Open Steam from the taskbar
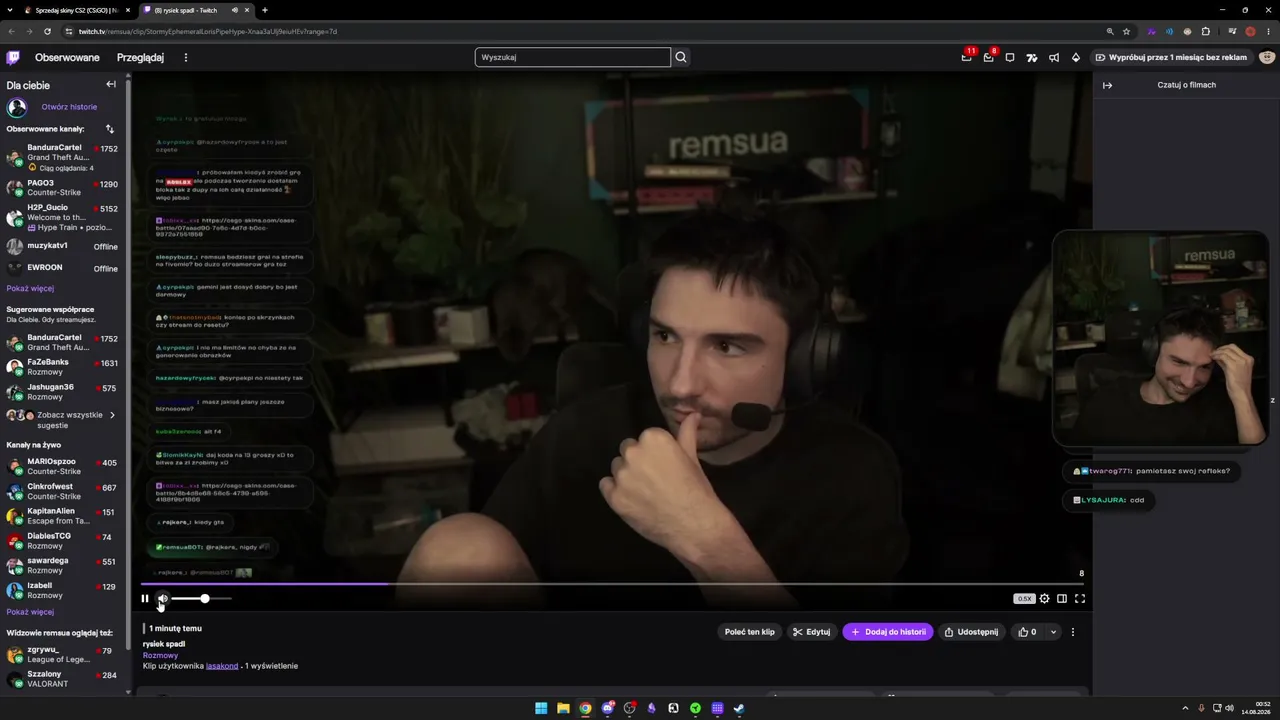This screenshot has width=1280, height=720. pyautogui.click(x=739, y=708)
